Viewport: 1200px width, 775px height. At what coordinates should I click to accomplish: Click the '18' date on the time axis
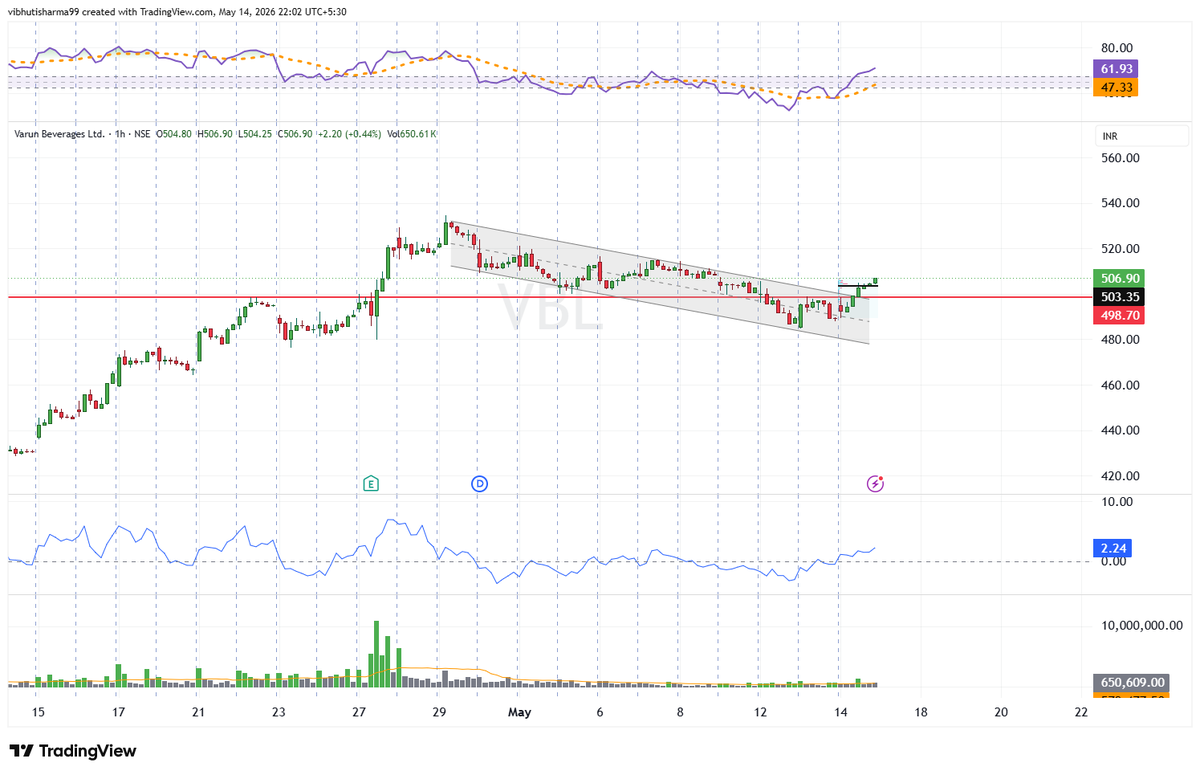920,713
